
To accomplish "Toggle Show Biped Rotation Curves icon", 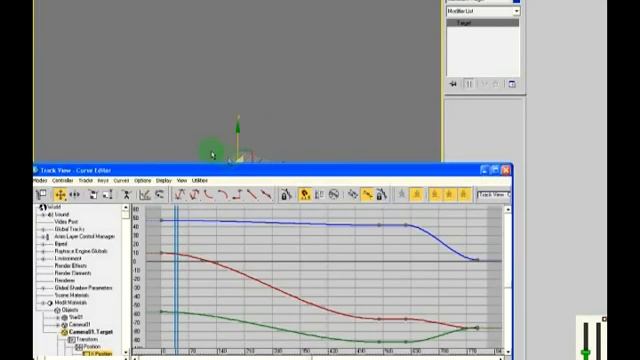I will [x=417, y=195].
